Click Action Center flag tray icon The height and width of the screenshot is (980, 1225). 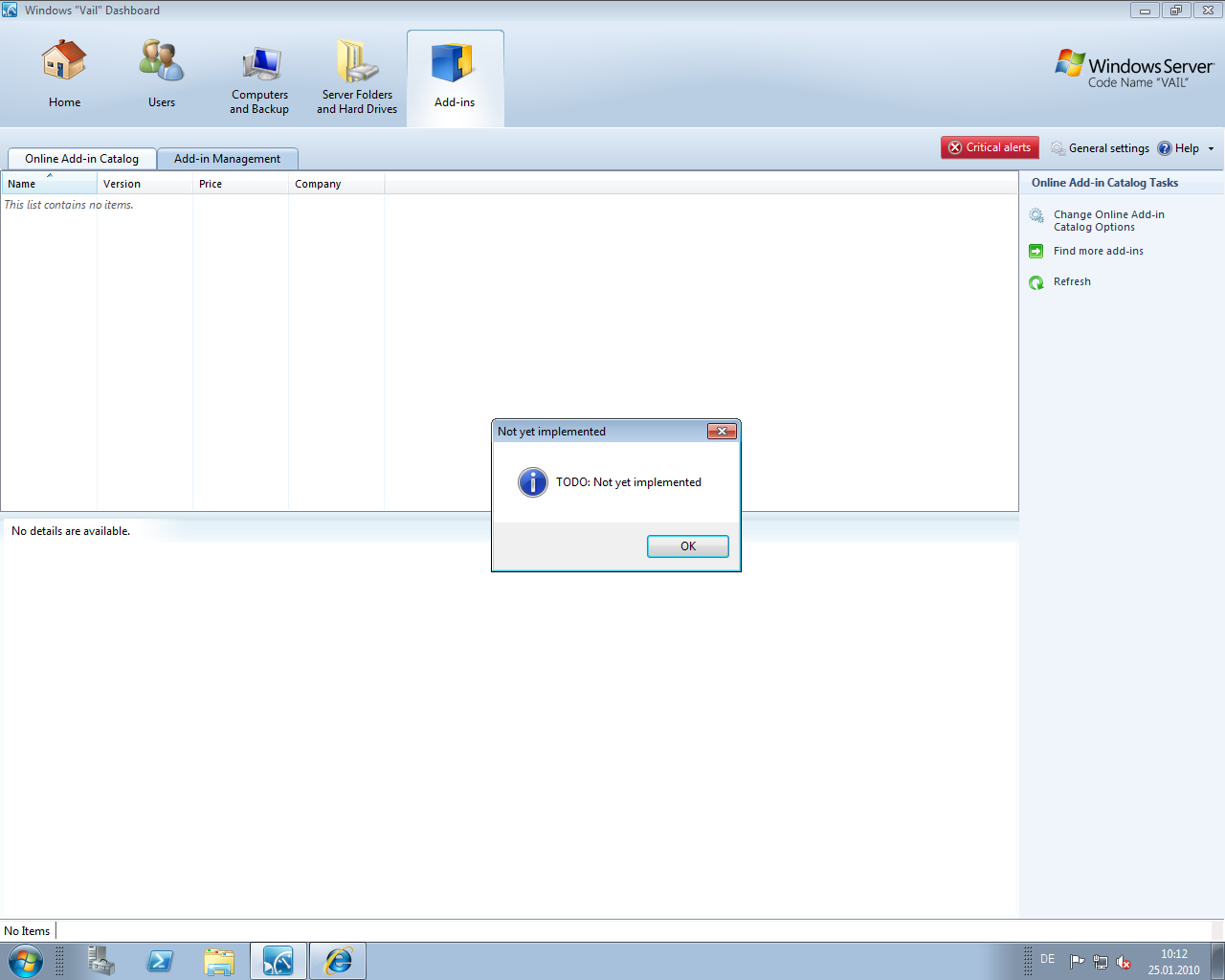1078,962
